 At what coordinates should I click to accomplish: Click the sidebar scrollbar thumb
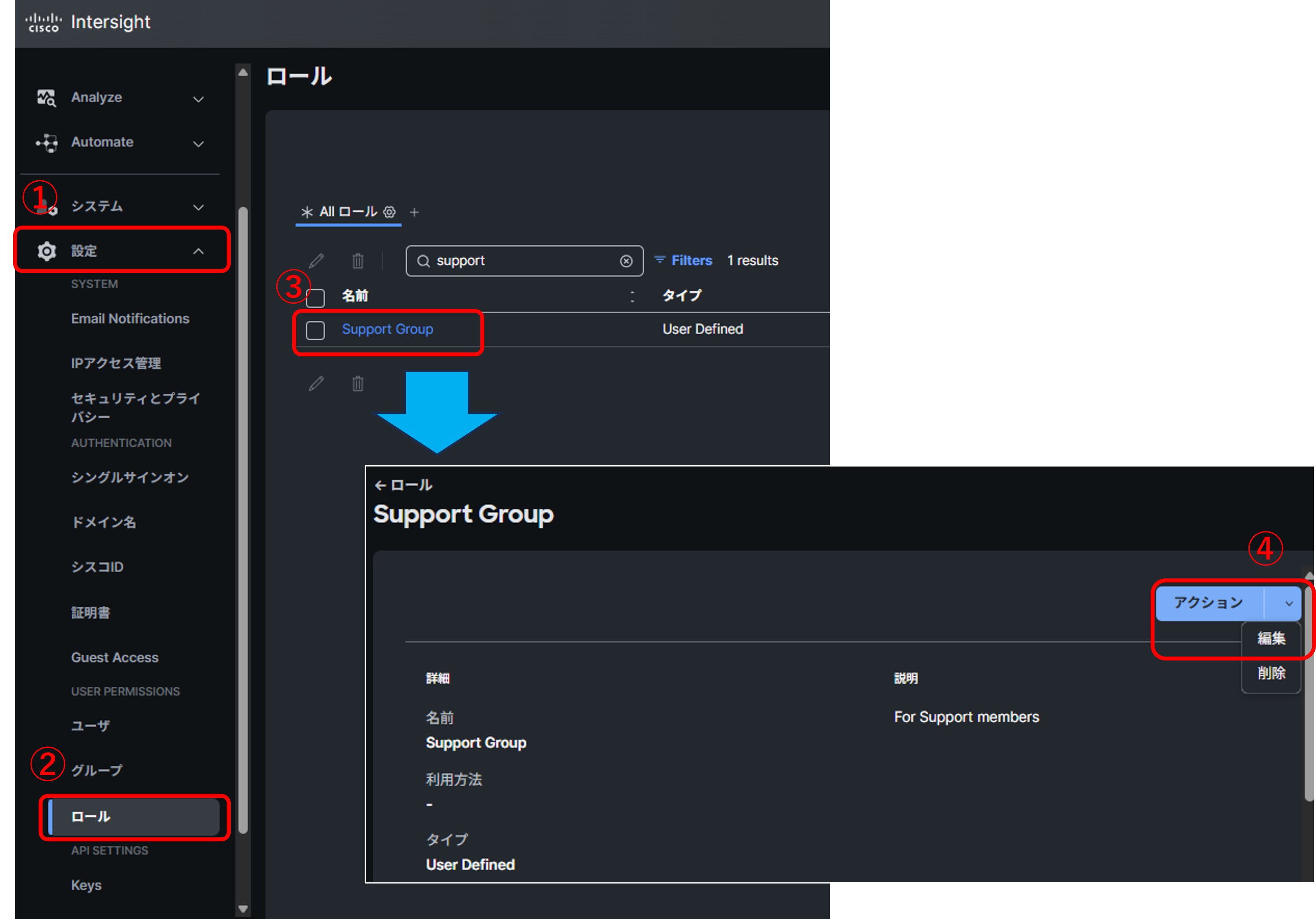pyautogui.click(x=243, y=520)
